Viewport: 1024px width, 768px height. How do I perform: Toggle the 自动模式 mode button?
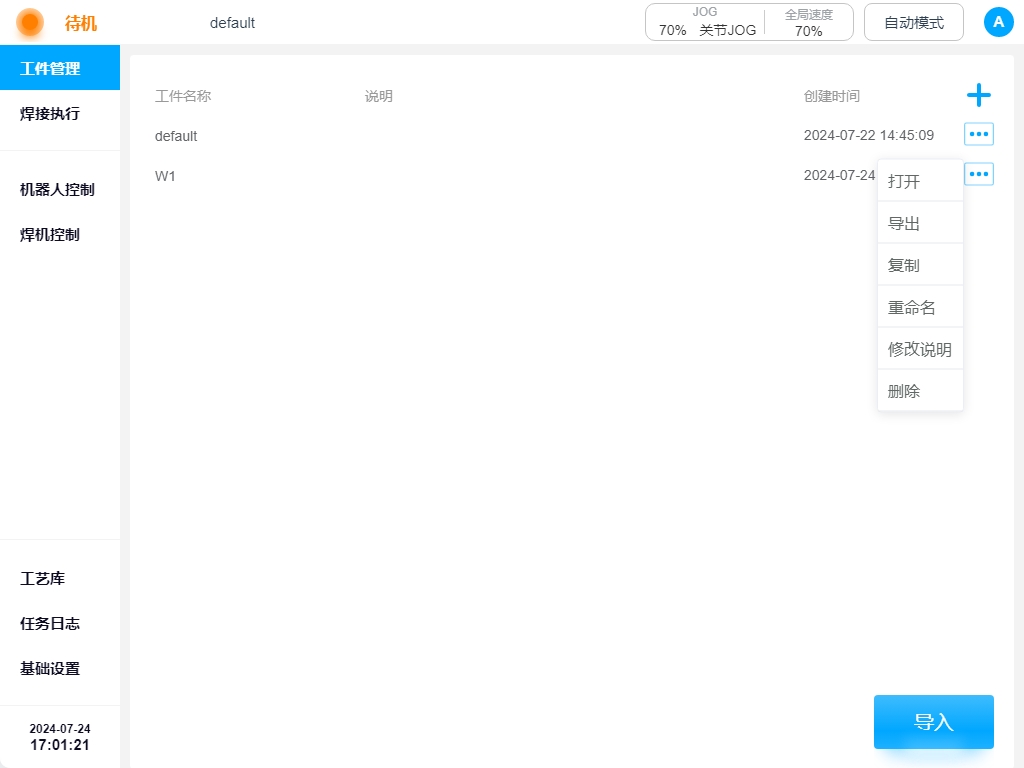913,22
